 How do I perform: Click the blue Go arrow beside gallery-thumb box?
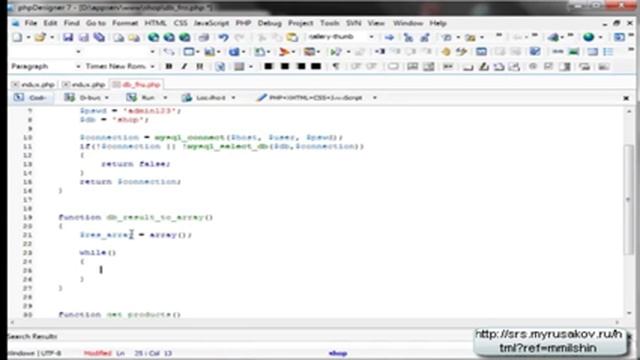point(389,37)
